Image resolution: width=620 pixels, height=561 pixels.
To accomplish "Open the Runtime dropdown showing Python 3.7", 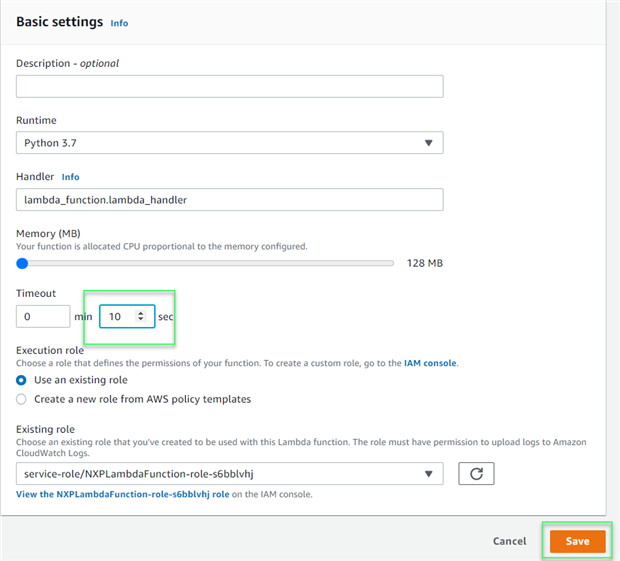I will coord(229,143).
